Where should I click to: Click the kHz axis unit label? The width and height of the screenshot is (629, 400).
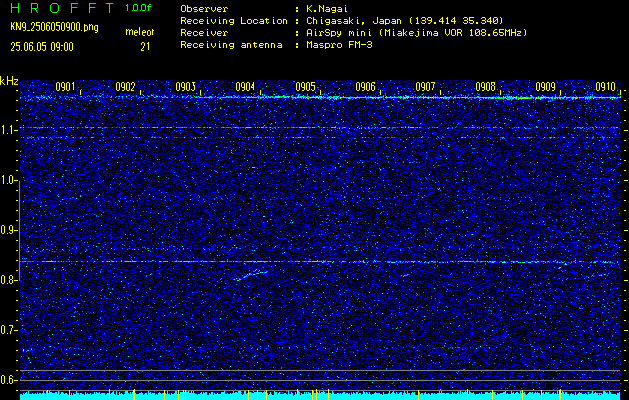pyautogui.click(x=9, y=81)
